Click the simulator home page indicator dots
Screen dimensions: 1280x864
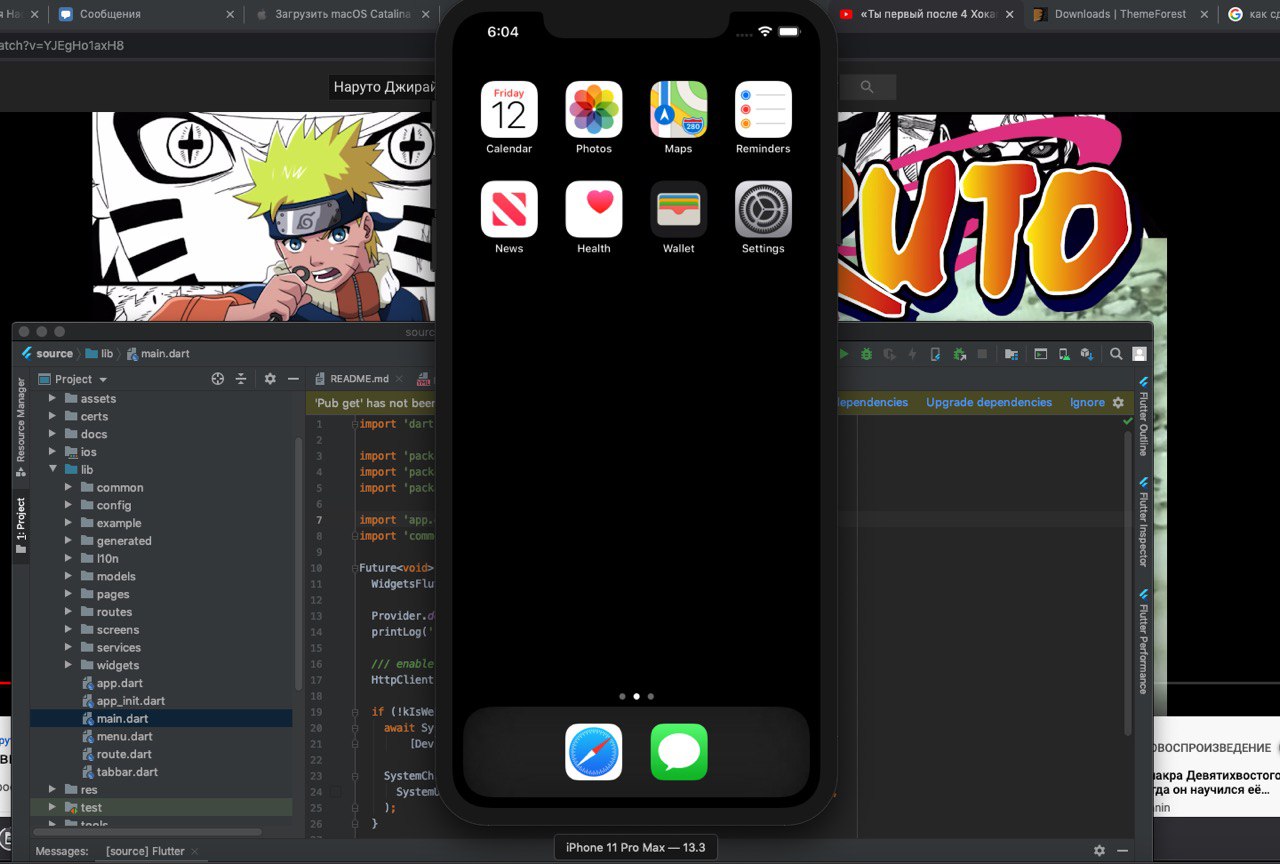coord(636,696)
